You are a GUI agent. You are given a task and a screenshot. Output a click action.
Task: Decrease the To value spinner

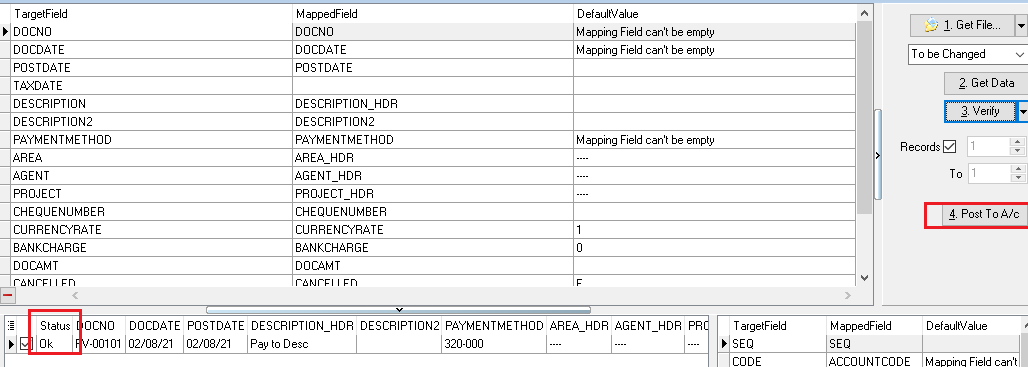pyautogui.click(x=1018, y=178)
